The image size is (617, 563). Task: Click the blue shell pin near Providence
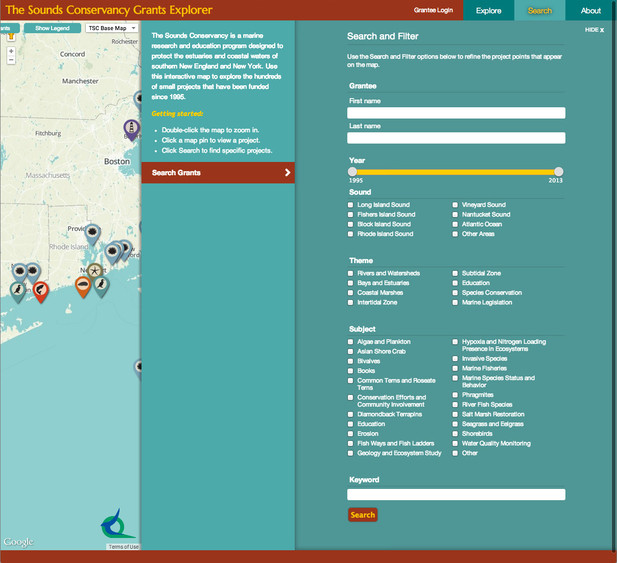pyautogui.click(x=92, y=233)
